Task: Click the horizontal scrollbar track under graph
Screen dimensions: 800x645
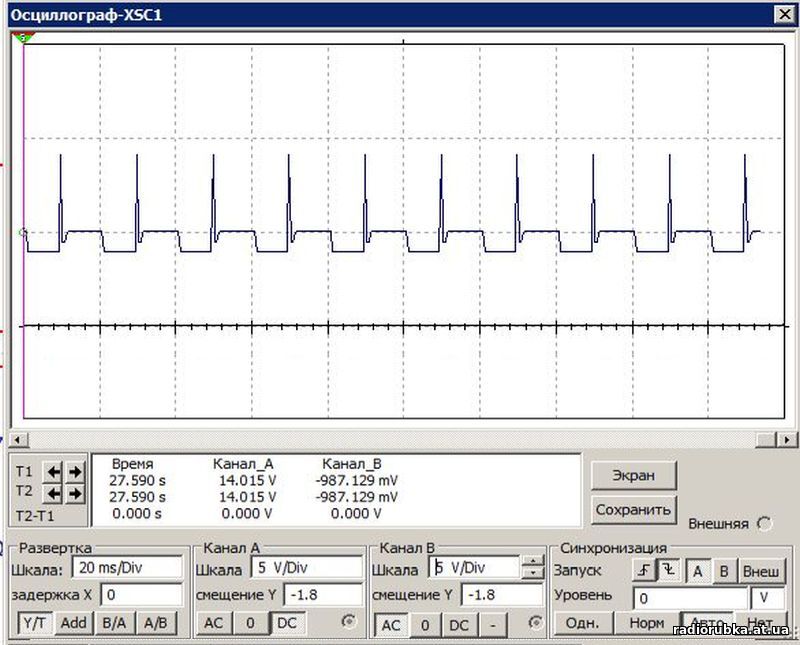Action: tap(392, 439)
